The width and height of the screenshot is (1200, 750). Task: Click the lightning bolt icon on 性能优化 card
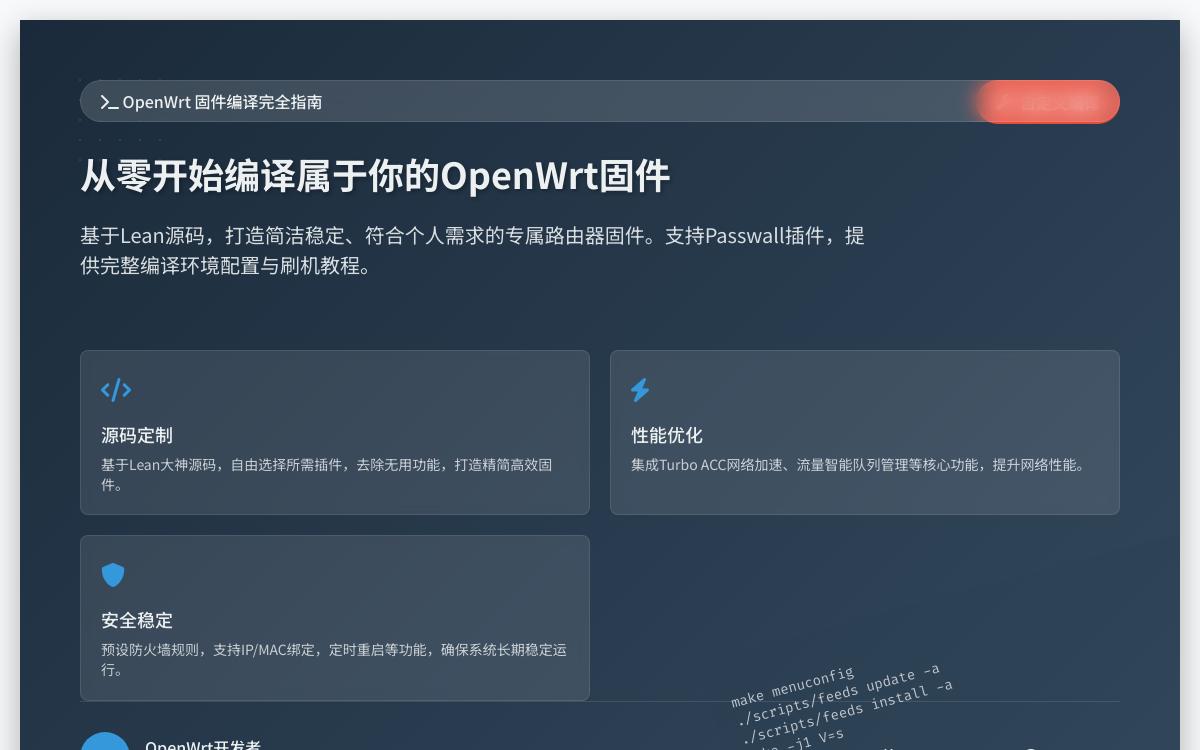(641, 390)
